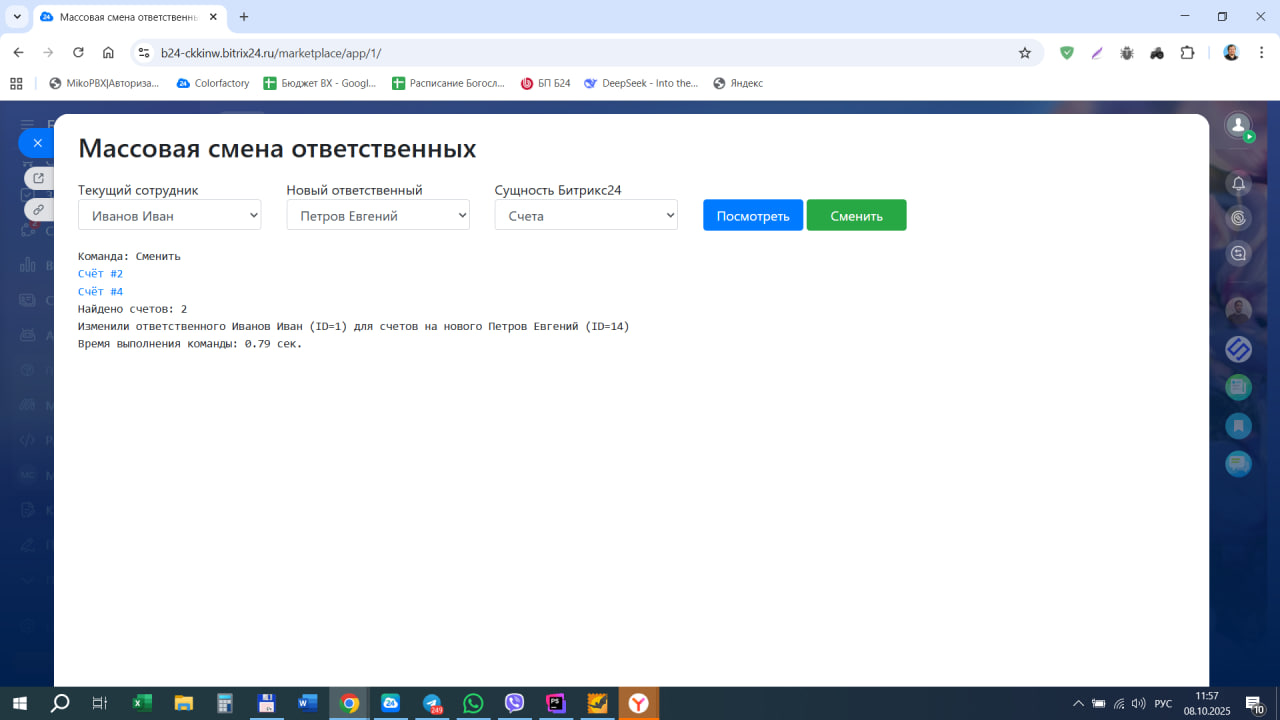Open the teal chat messages icon in sidebar
Screen dimensions: 1280x720
tap(1239, 464)
